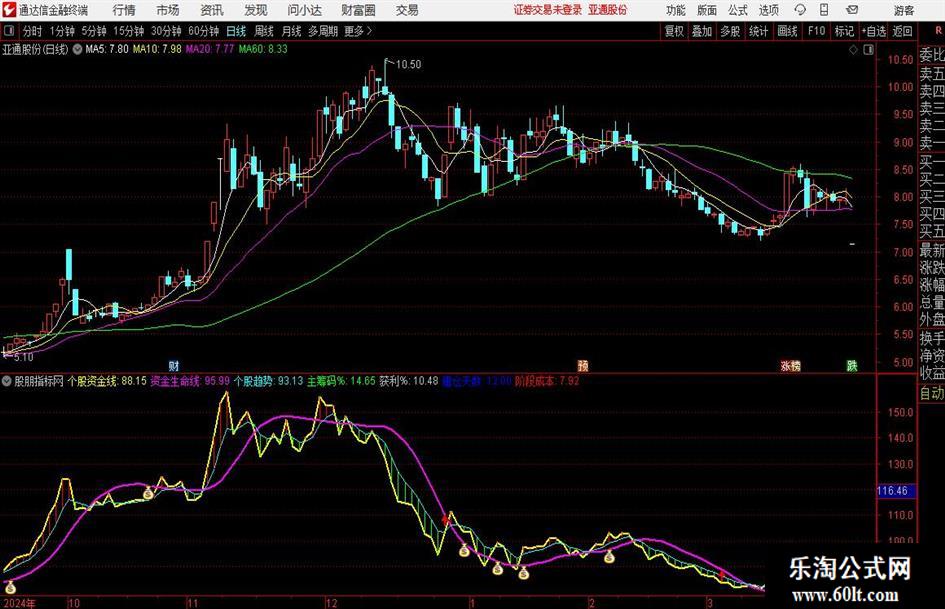
Task: Click the 预 marker on the chart
Action: 583,365
